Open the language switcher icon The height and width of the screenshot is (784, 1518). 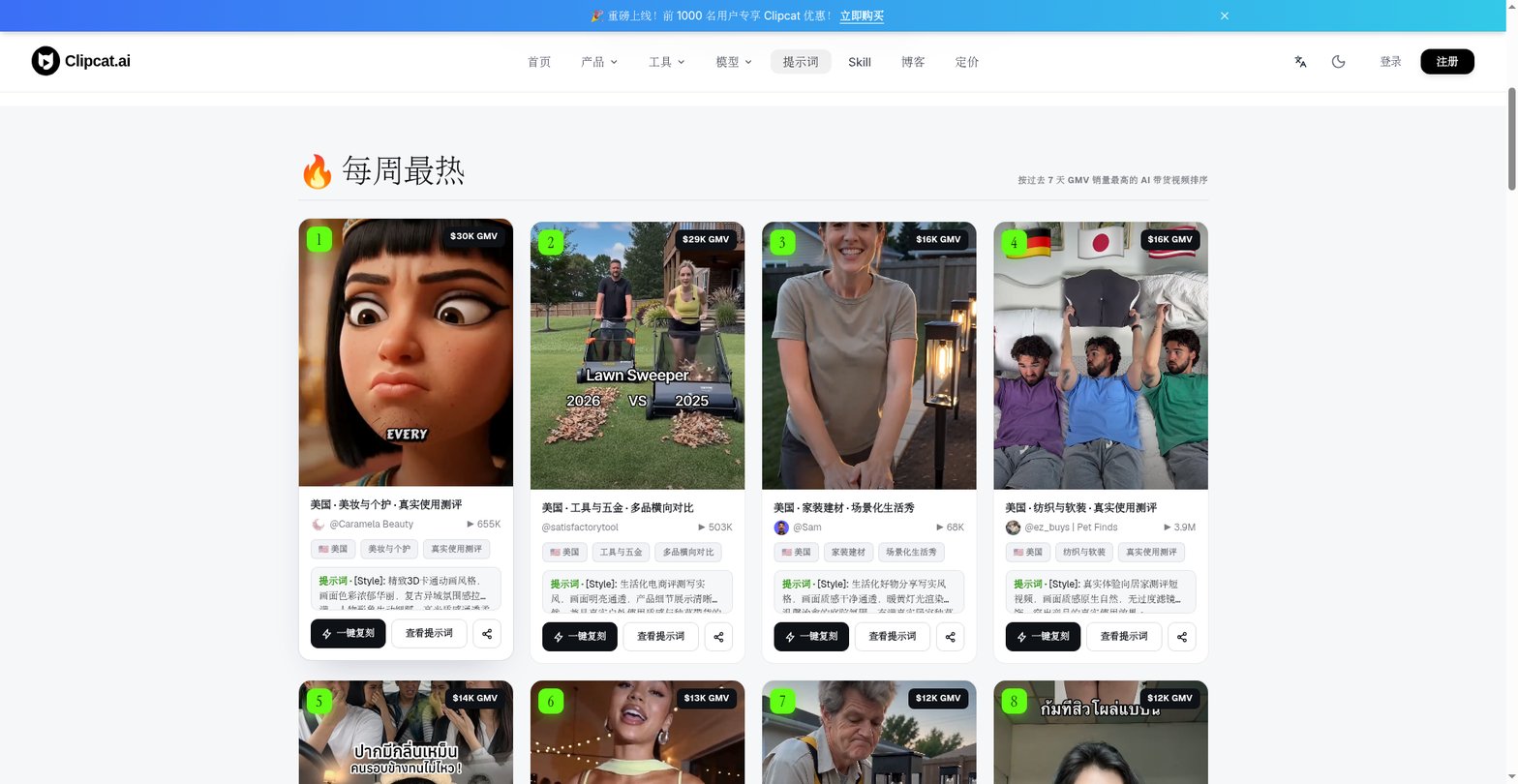point(1300,61)
